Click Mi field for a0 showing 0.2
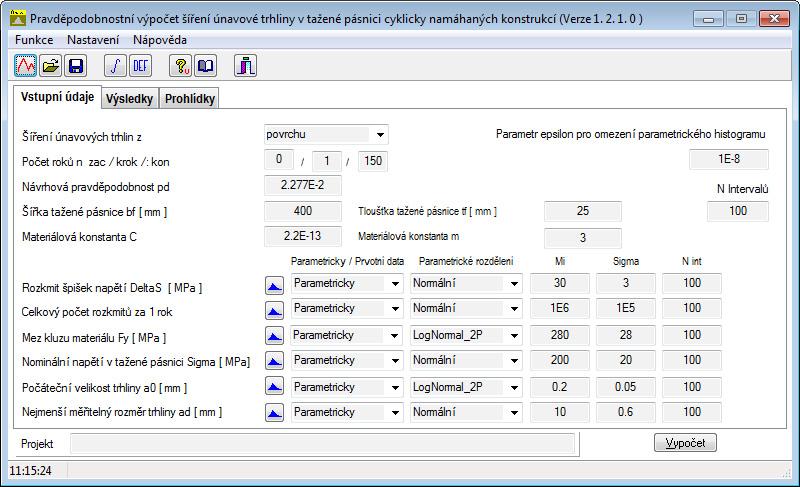800x487 pixels. pos(560,387)
